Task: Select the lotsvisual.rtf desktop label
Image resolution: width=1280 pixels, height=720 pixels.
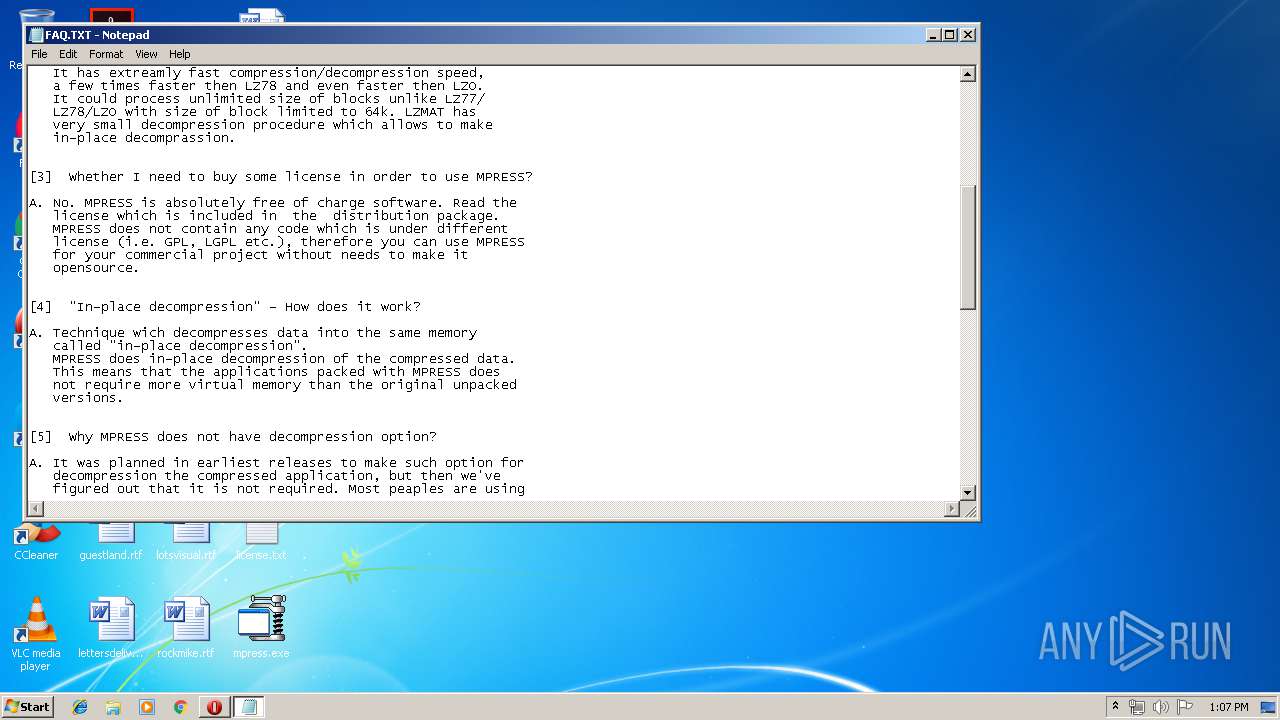Action: coord(186,555)
